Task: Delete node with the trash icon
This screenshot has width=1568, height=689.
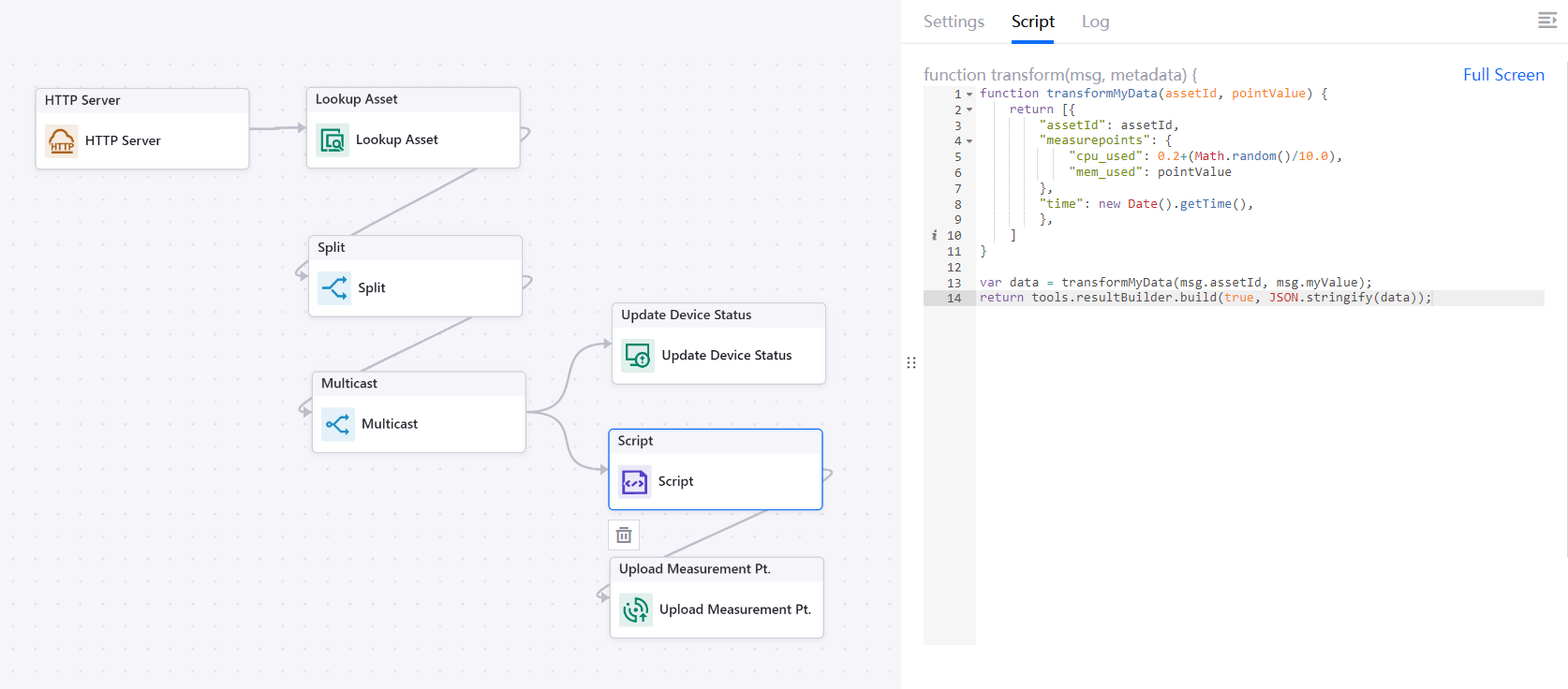Action: [x=624, y=535]
